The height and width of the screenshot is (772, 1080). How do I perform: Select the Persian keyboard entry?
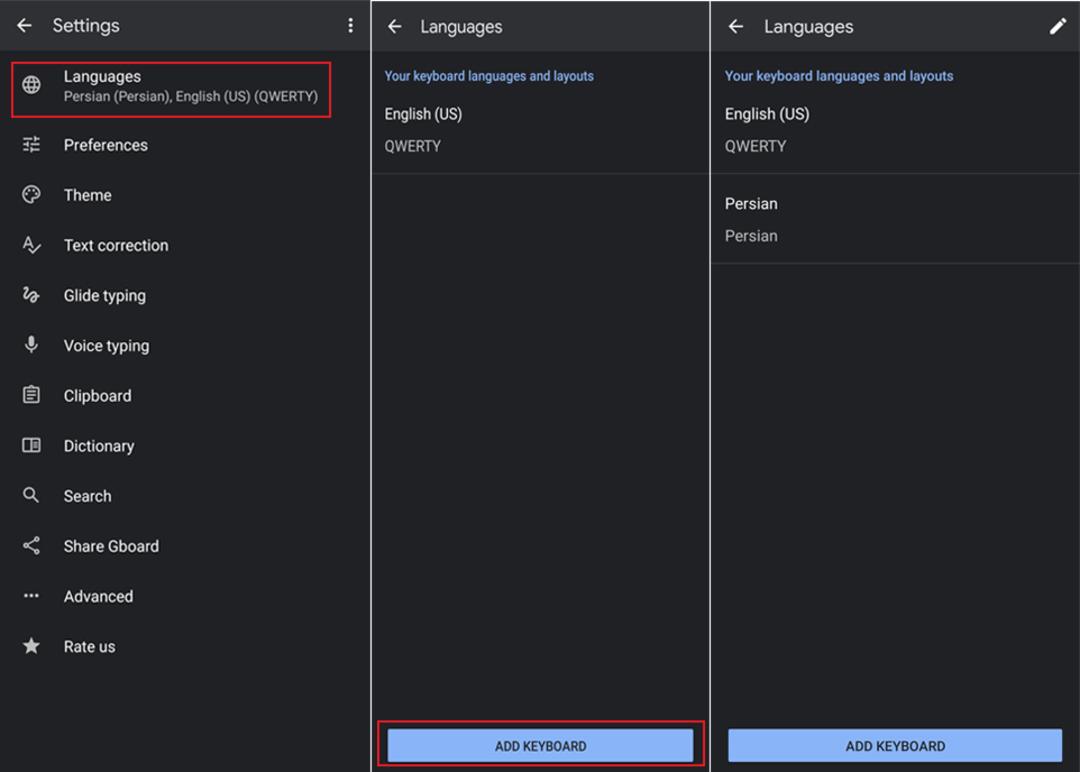coord(895,219)
